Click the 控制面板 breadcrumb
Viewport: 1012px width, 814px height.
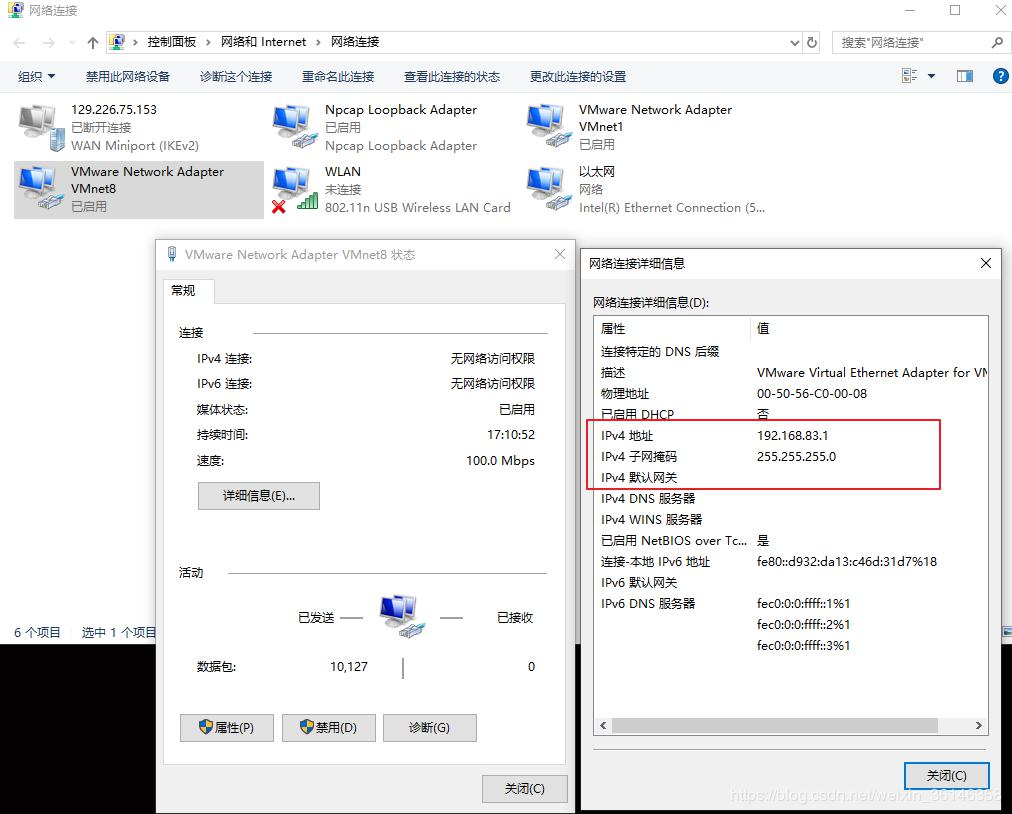tap(172, 42)
